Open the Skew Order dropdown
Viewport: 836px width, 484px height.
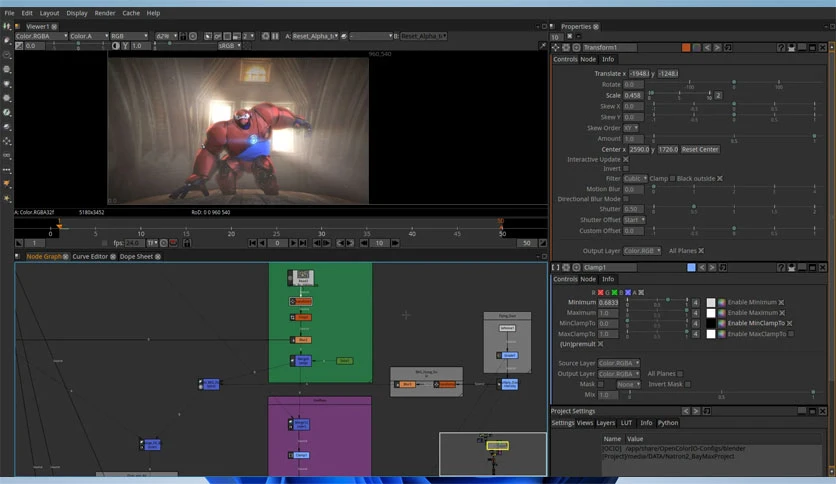pos(631,128)
